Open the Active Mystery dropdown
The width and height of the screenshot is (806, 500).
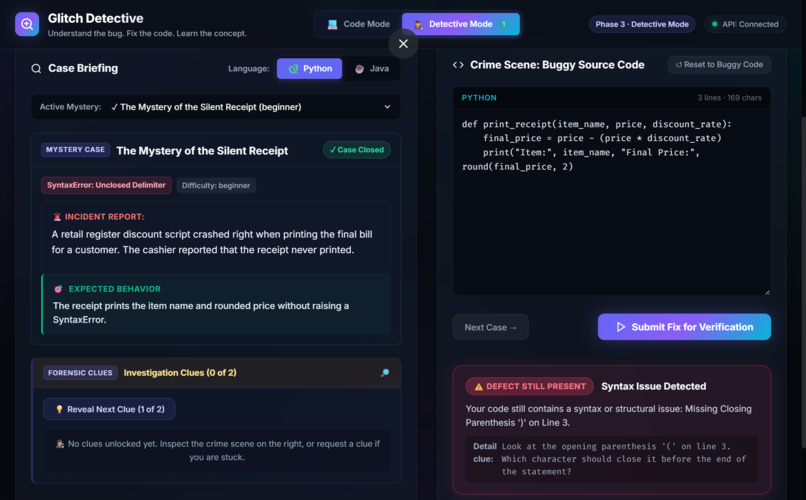tap(215, 107)
